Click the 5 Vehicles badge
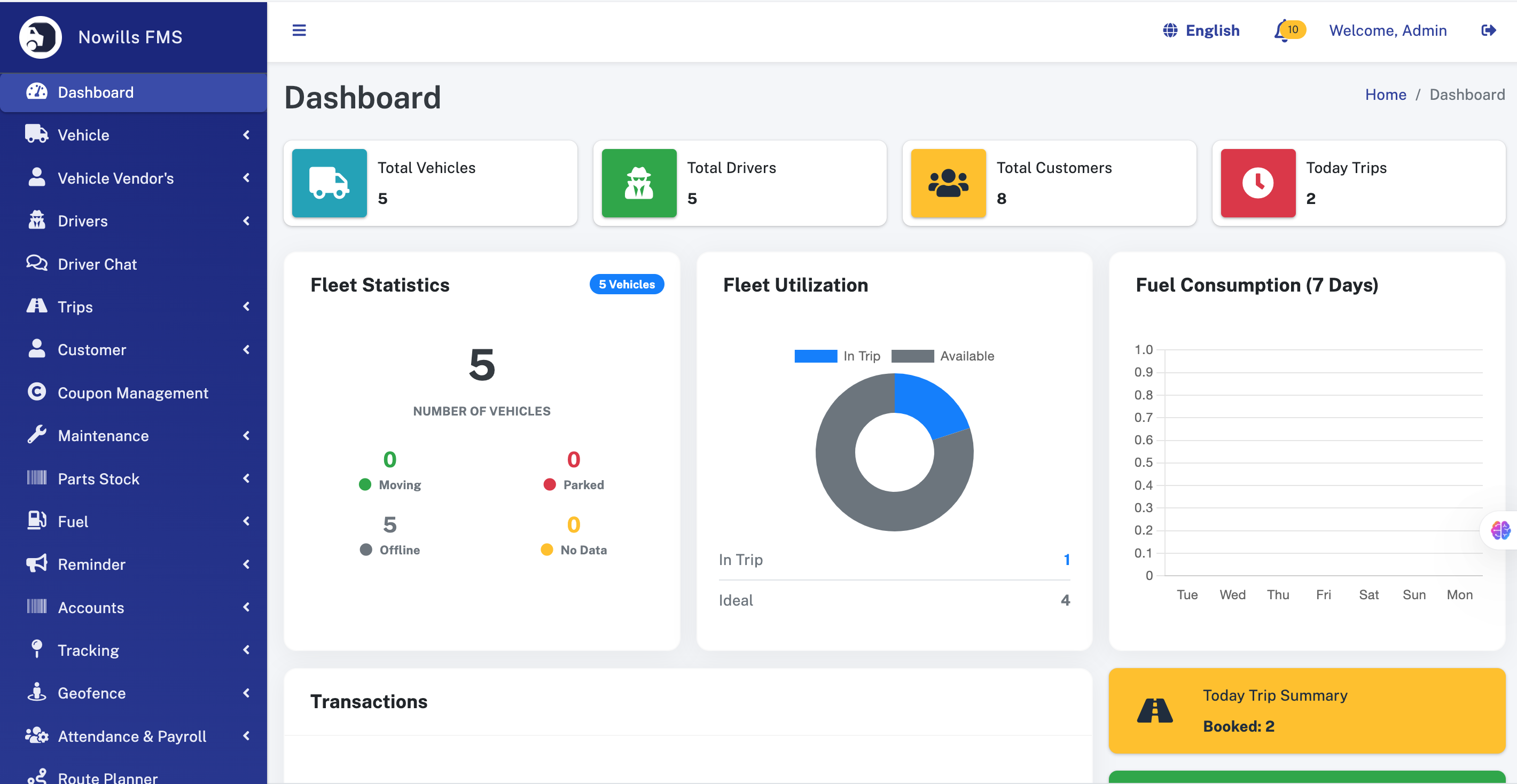Viewport: 1517px width, 784px height. click(x=627, y=284)
